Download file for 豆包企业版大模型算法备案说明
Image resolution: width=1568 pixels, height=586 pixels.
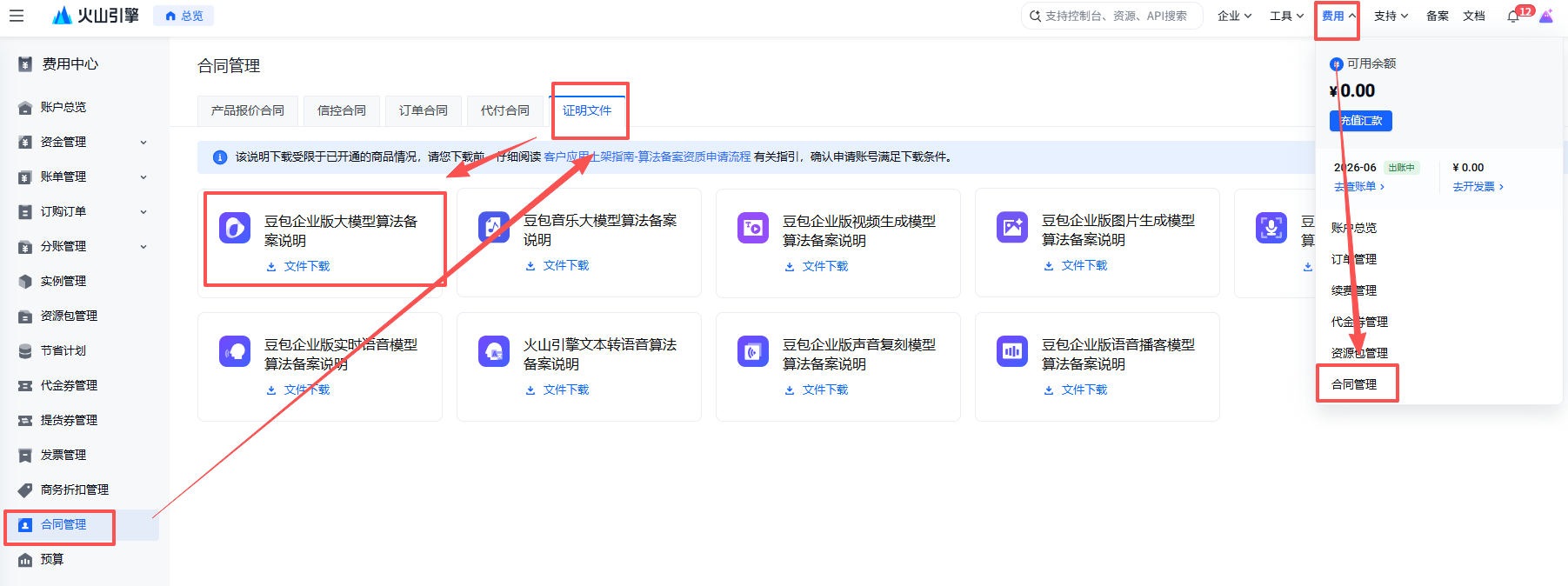coord(298,266)
